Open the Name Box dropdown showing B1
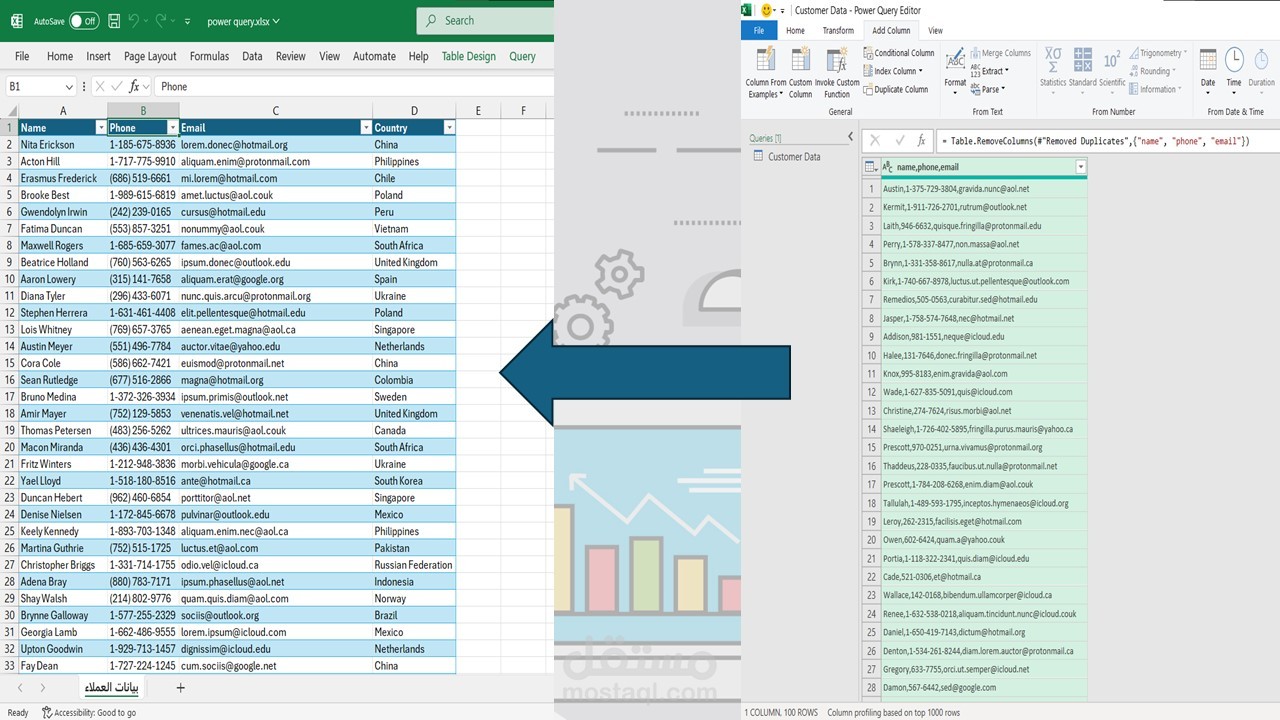The height and width of the screenshot is (720, 1280). coord(69,87)
